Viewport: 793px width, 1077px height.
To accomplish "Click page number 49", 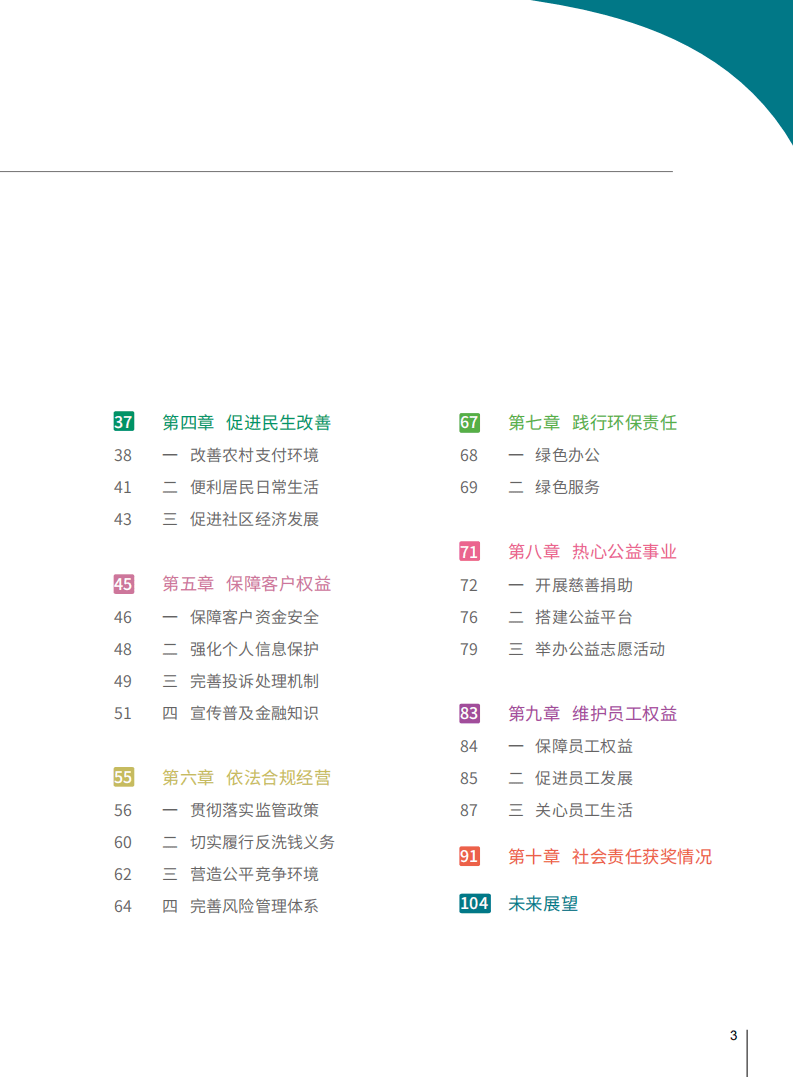I will point(123,681).
